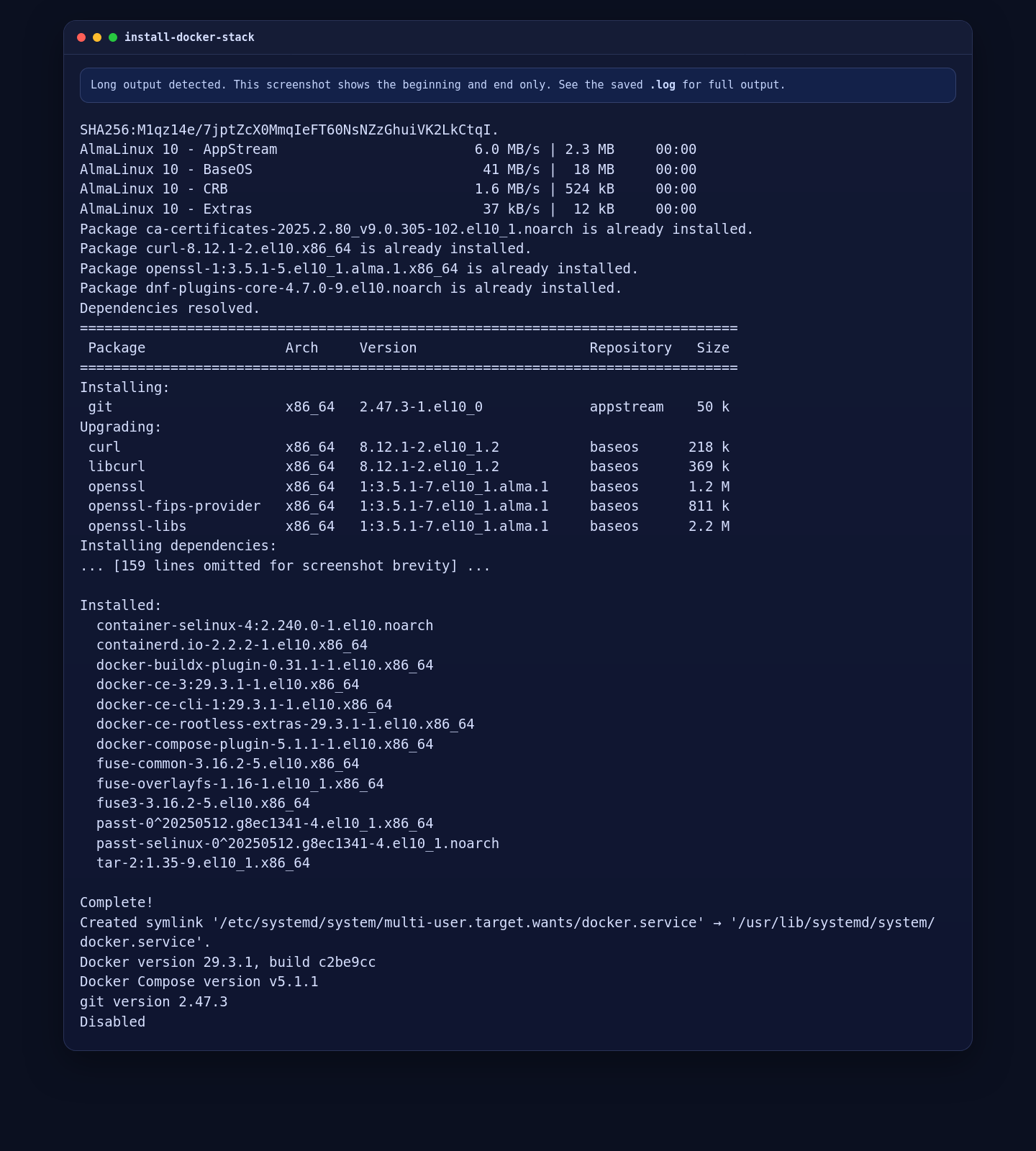Click the SHA256 fingerprint line
The width and height of the screenshot is (1036, 1151).
click(x=289, y=130)
